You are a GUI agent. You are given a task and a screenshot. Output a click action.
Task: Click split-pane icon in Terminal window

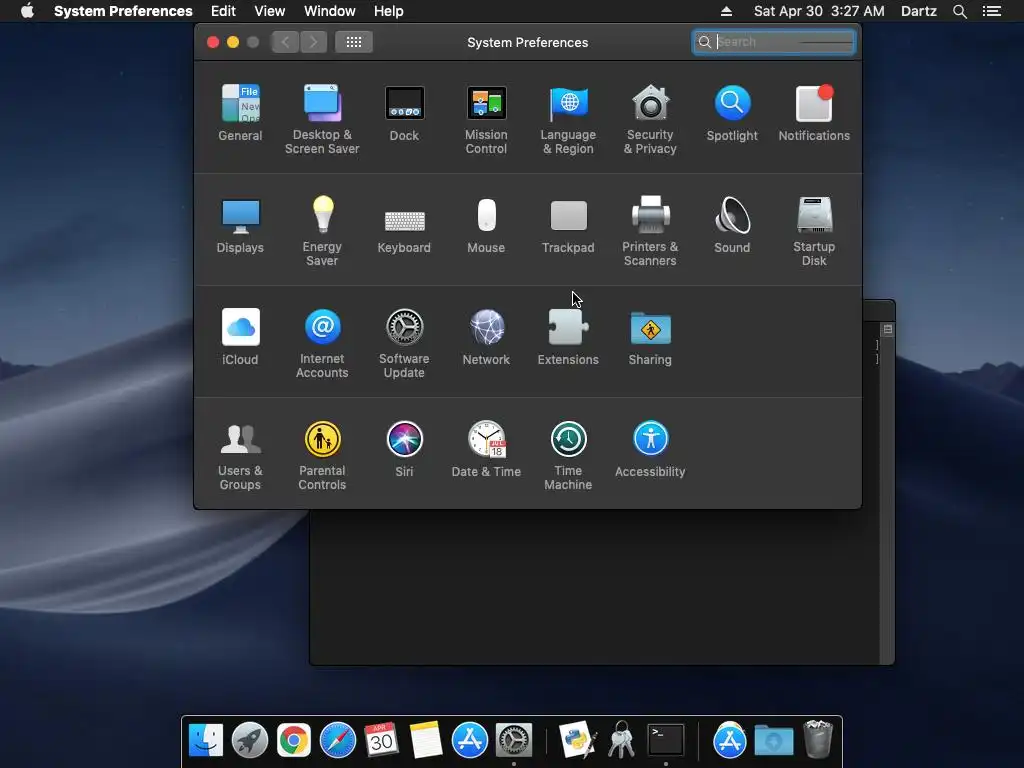point(888,329)
